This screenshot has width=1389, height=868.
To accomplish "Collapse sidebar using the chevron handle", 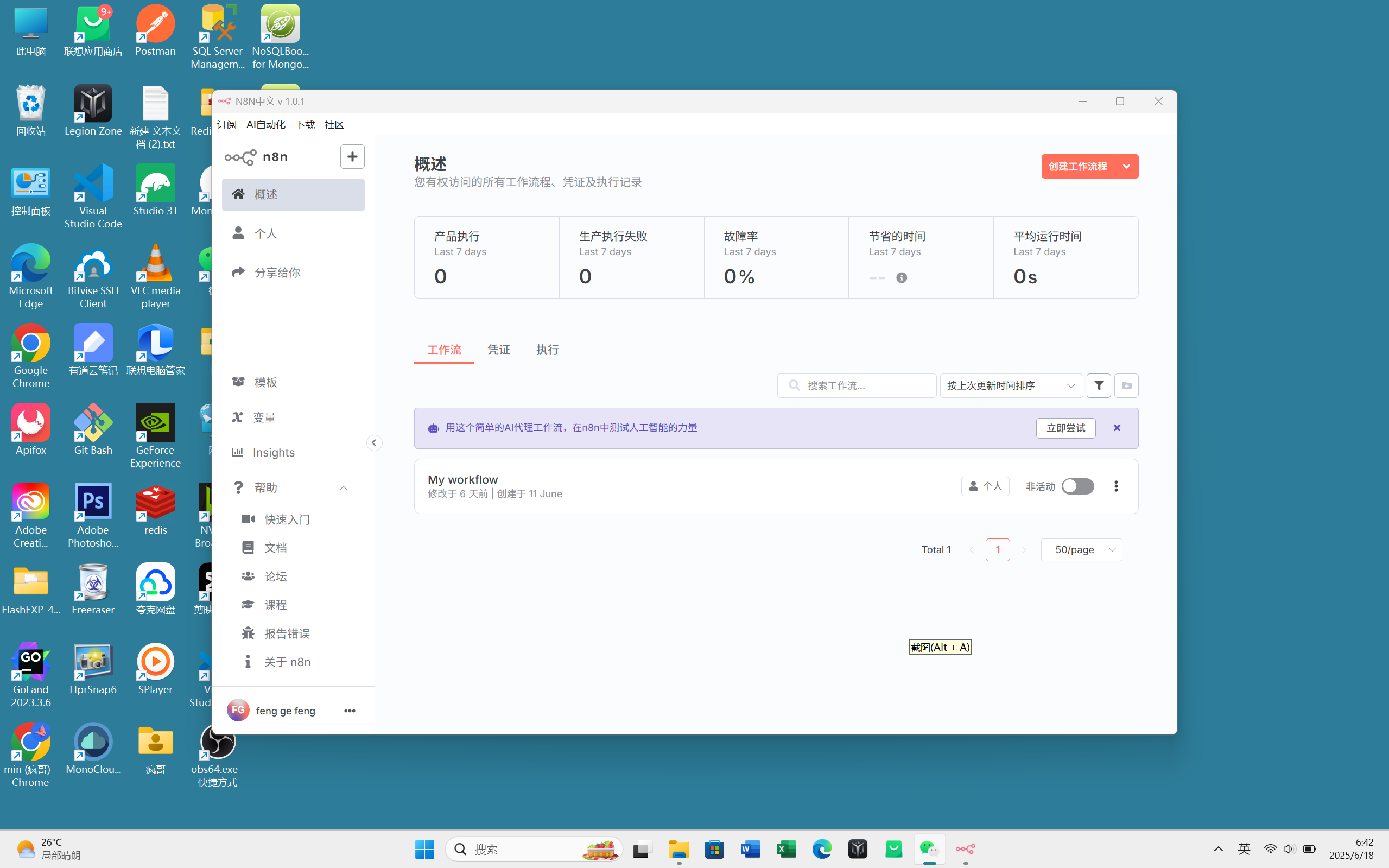I will pos(373,442).
